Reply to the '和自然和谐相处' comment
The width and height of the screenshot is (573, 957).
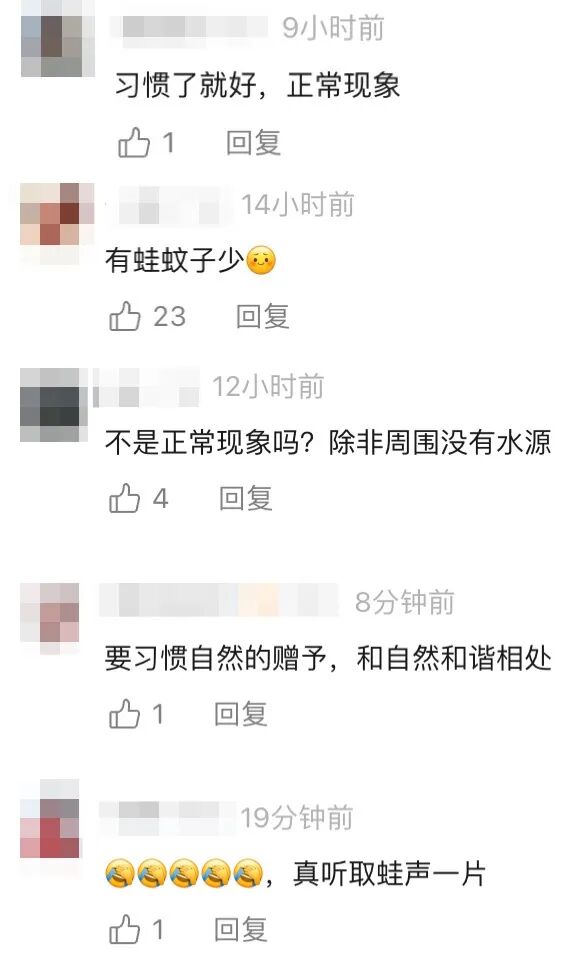click(241, 713)
